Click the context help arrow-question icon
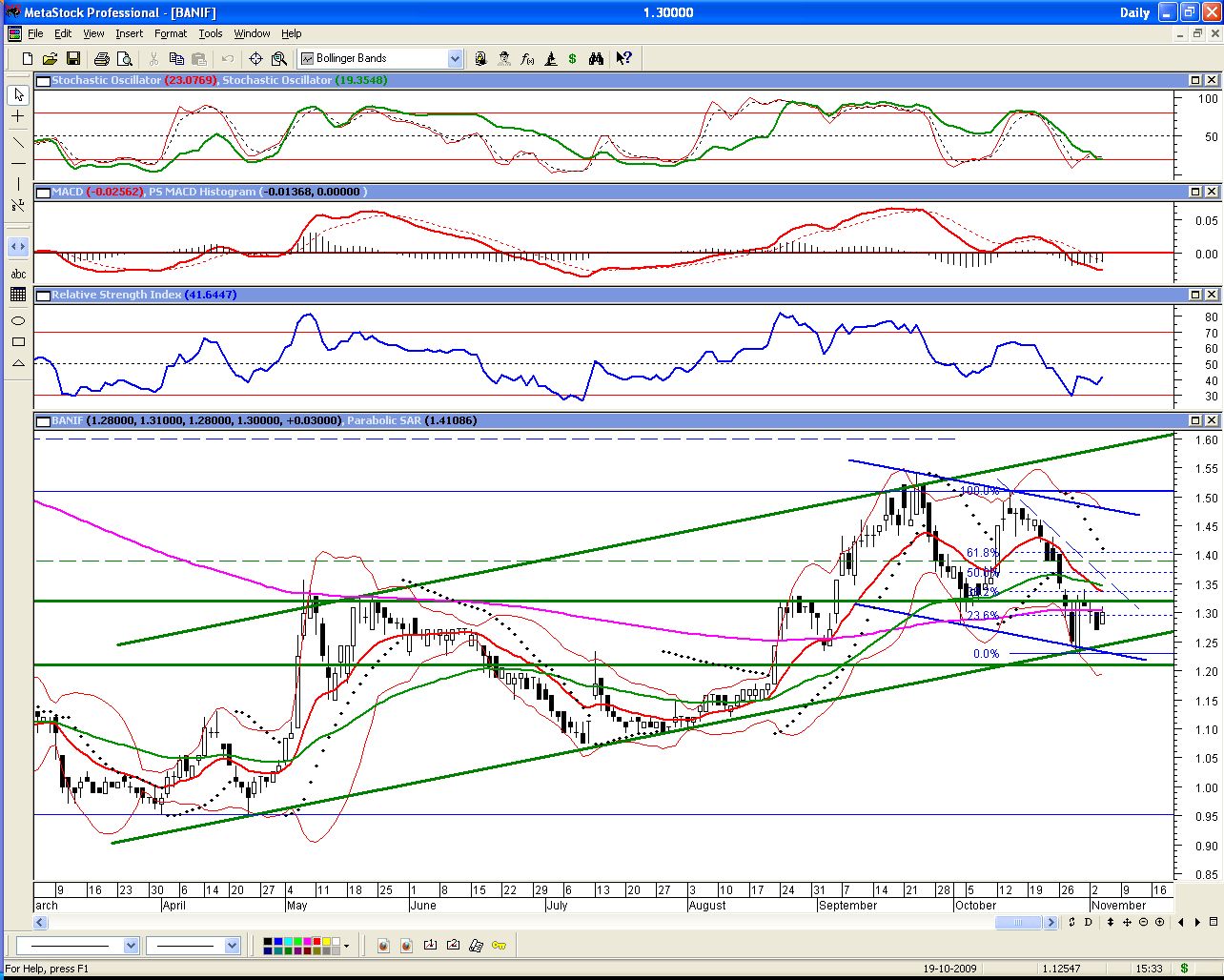 point(623,58)
